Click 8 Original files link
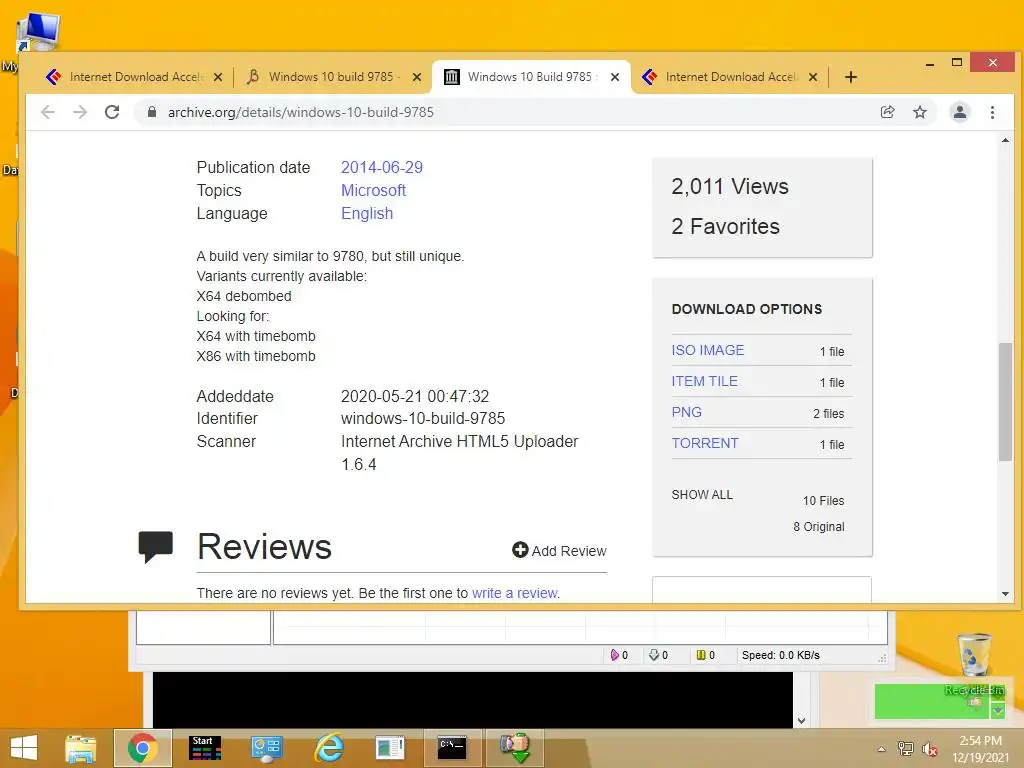 click(x=819, y=526)
